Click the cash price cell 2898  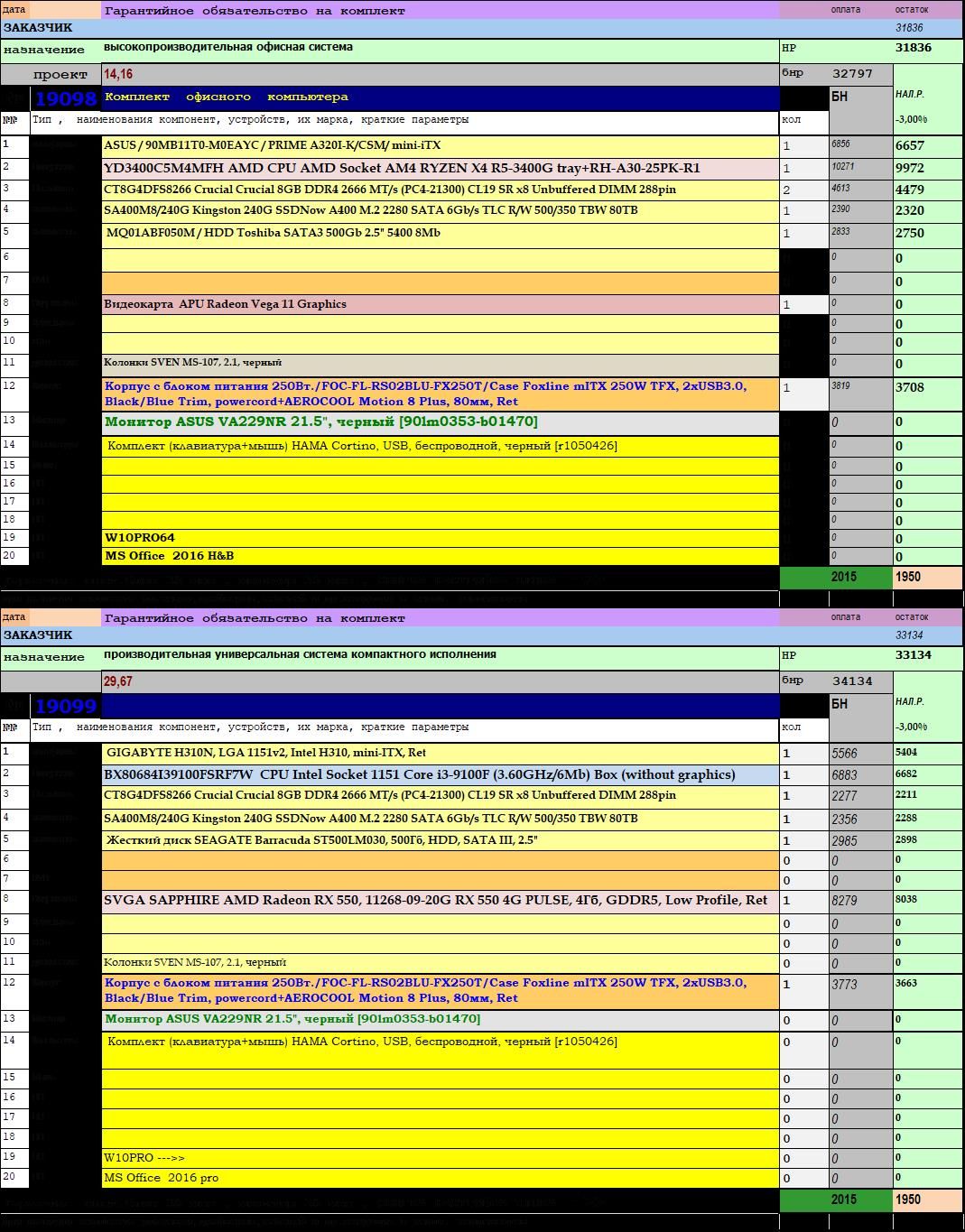click(928, 840)
